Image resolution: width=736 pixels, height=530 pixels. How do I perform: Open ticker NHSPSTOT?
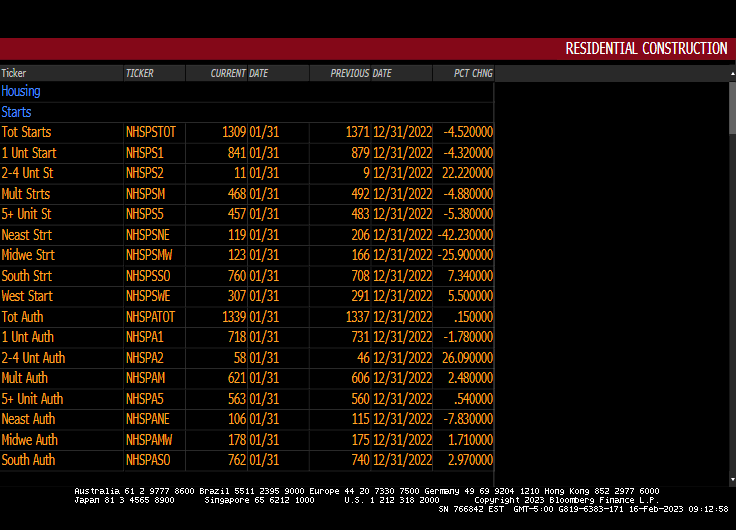pos(151,132)
